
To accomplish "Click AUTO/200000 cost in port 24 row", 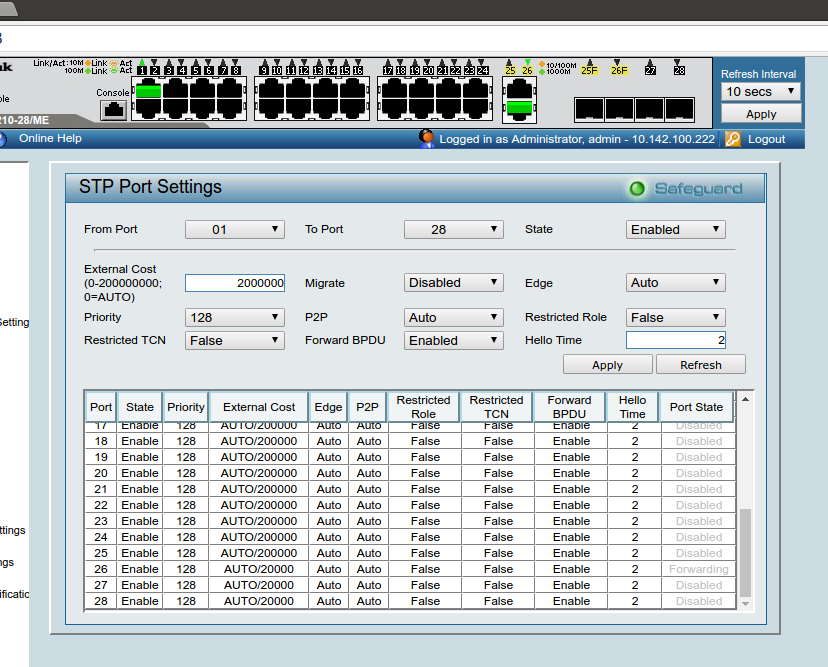I will tap(259, 537).
